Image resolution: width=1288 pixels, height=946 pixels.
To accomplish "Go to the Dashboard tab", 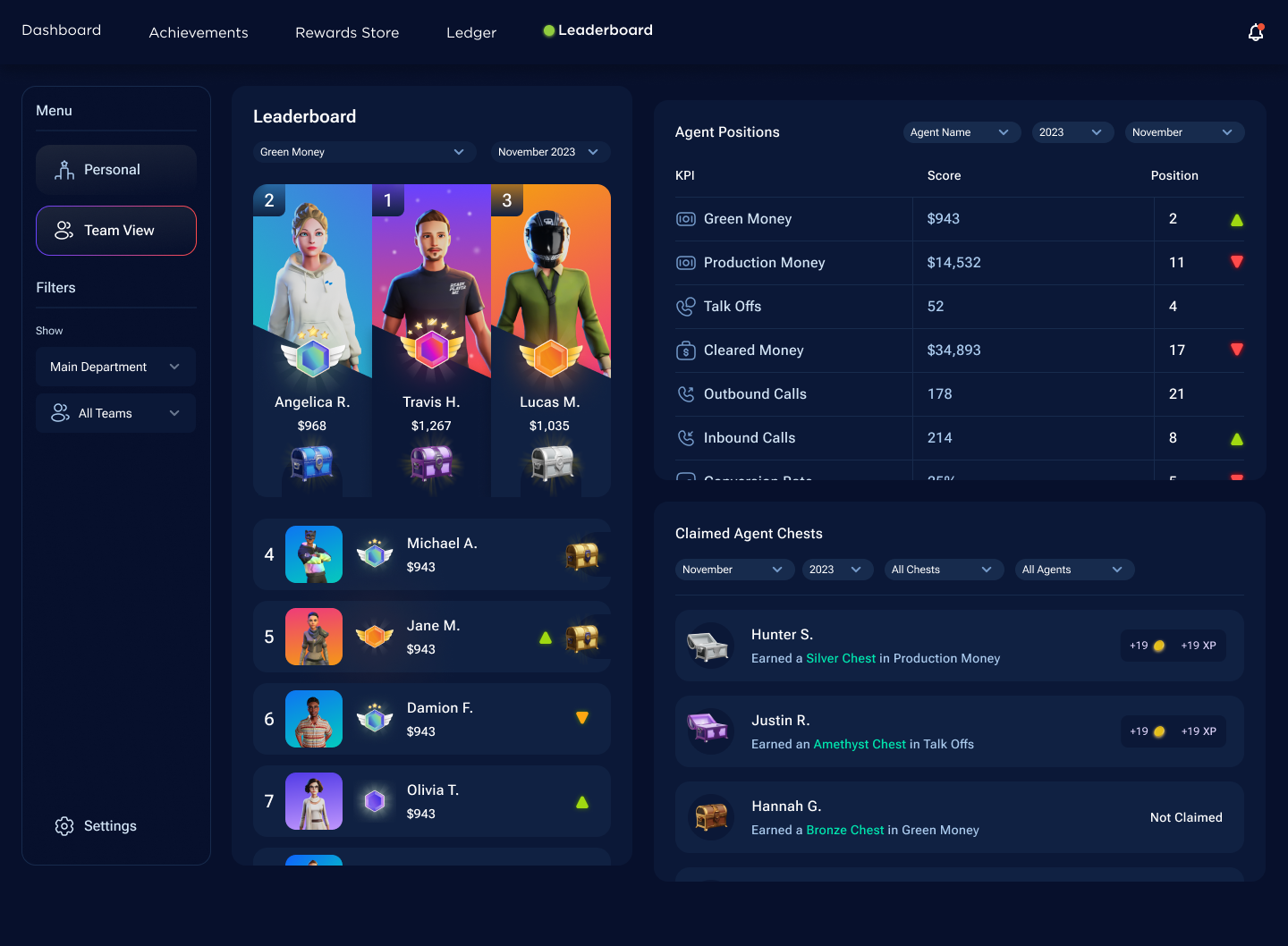I will pos(61,30).
